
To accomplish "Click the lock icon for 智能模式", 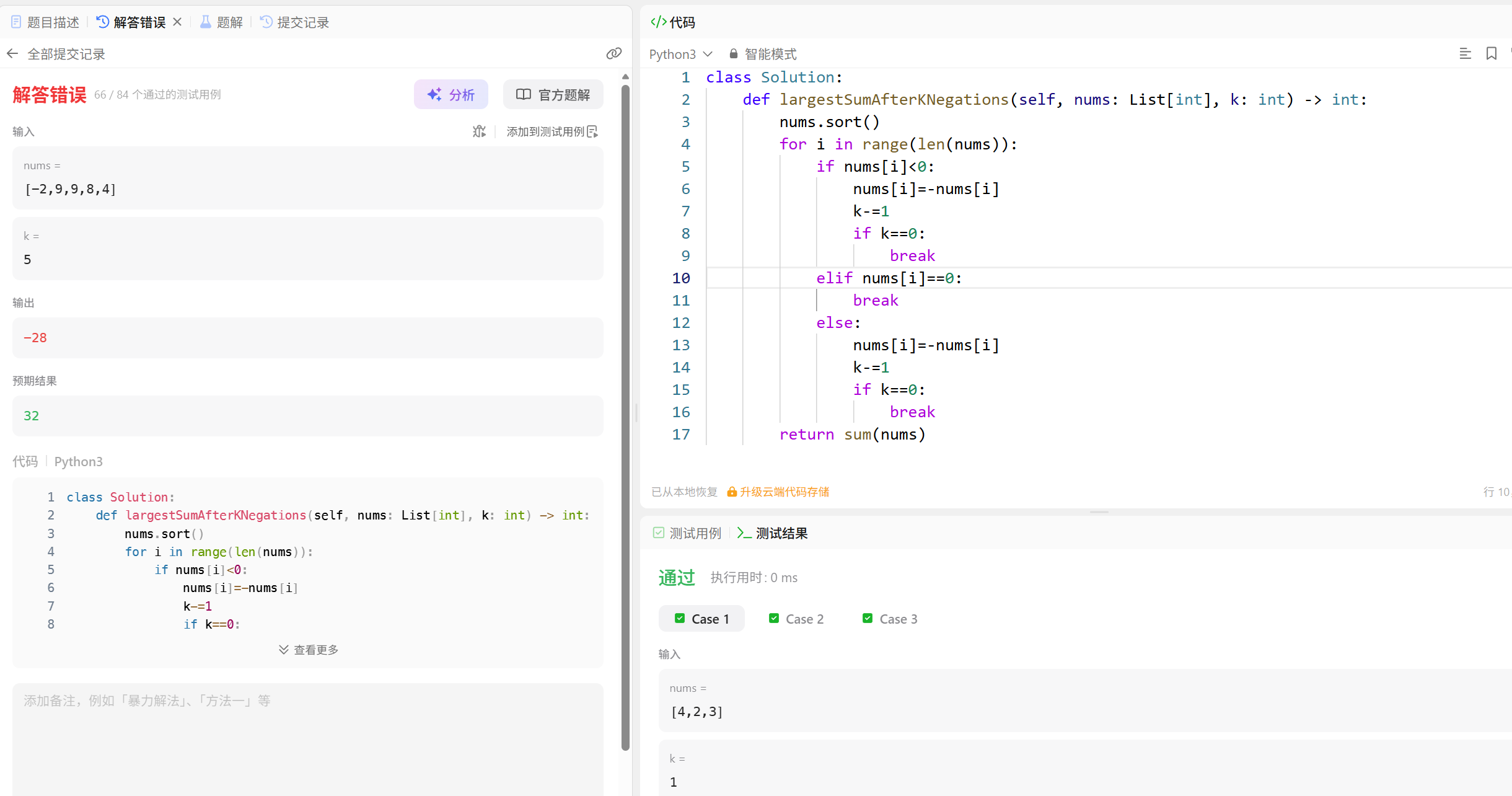I will 734,54.
